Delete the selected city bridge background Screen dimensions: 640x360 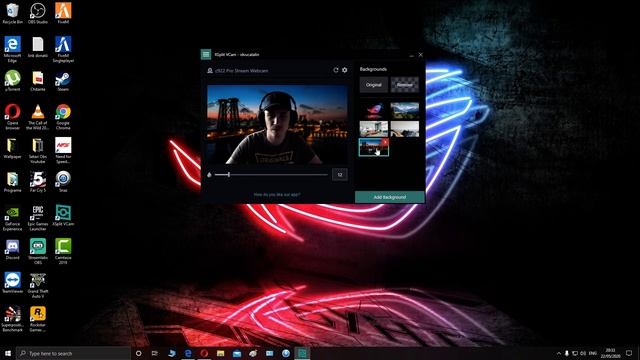(385, 142)
